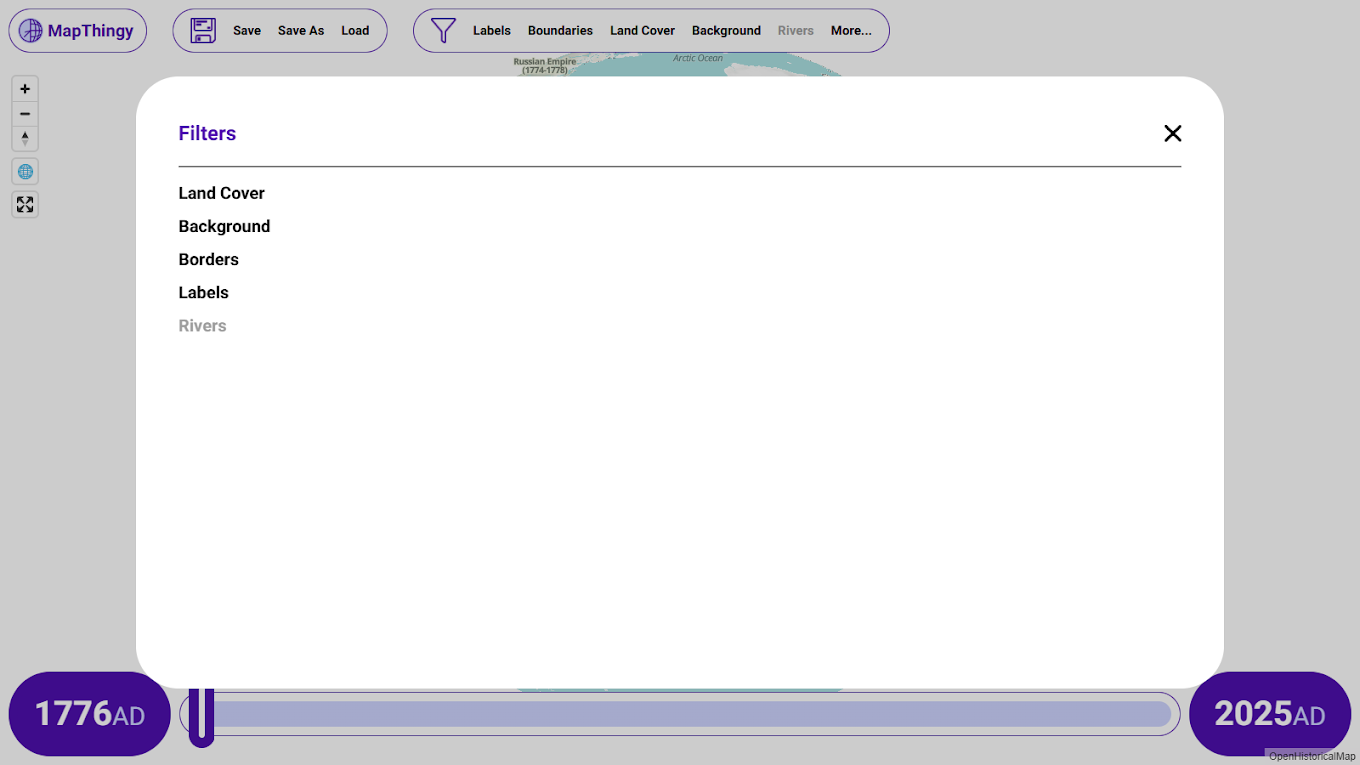Toggle Labels filter in the top toolbar
Image resolution: width=1360 pixels, height=765 pixels.
click(x=491, y=31)
